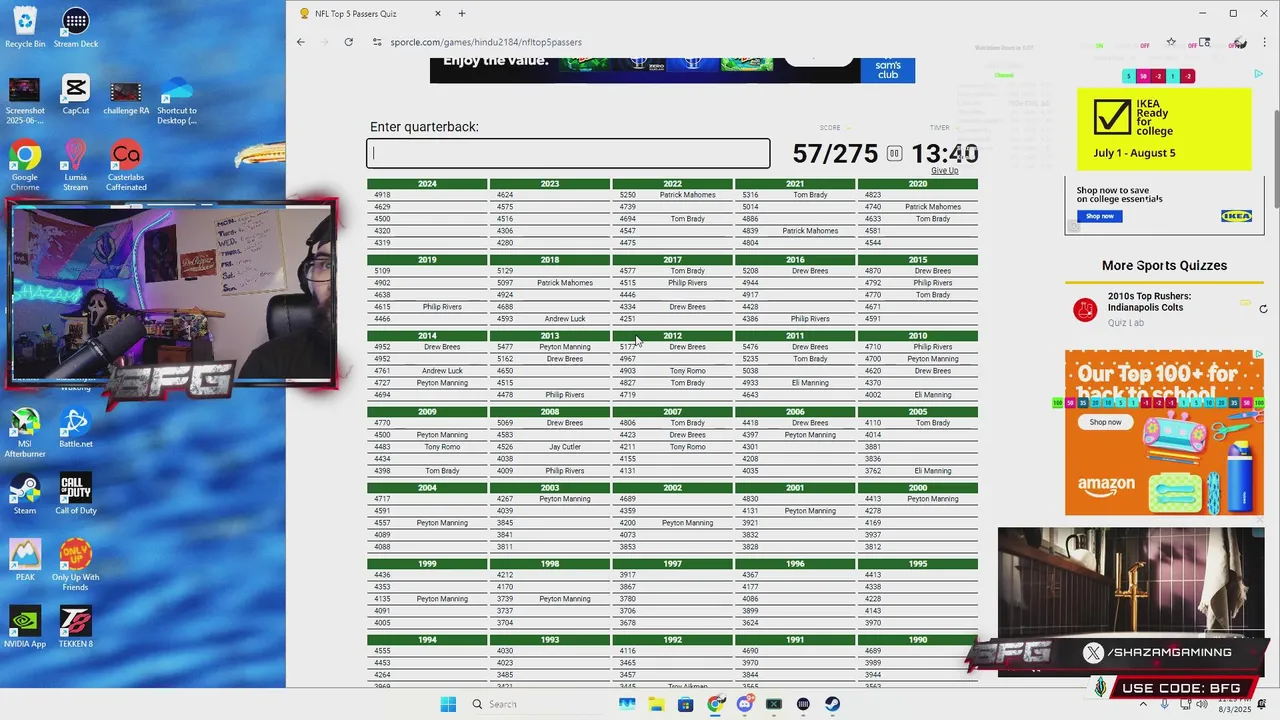
Task: Open the Battle.net desktop icon
Action: [x=76, y=428]
